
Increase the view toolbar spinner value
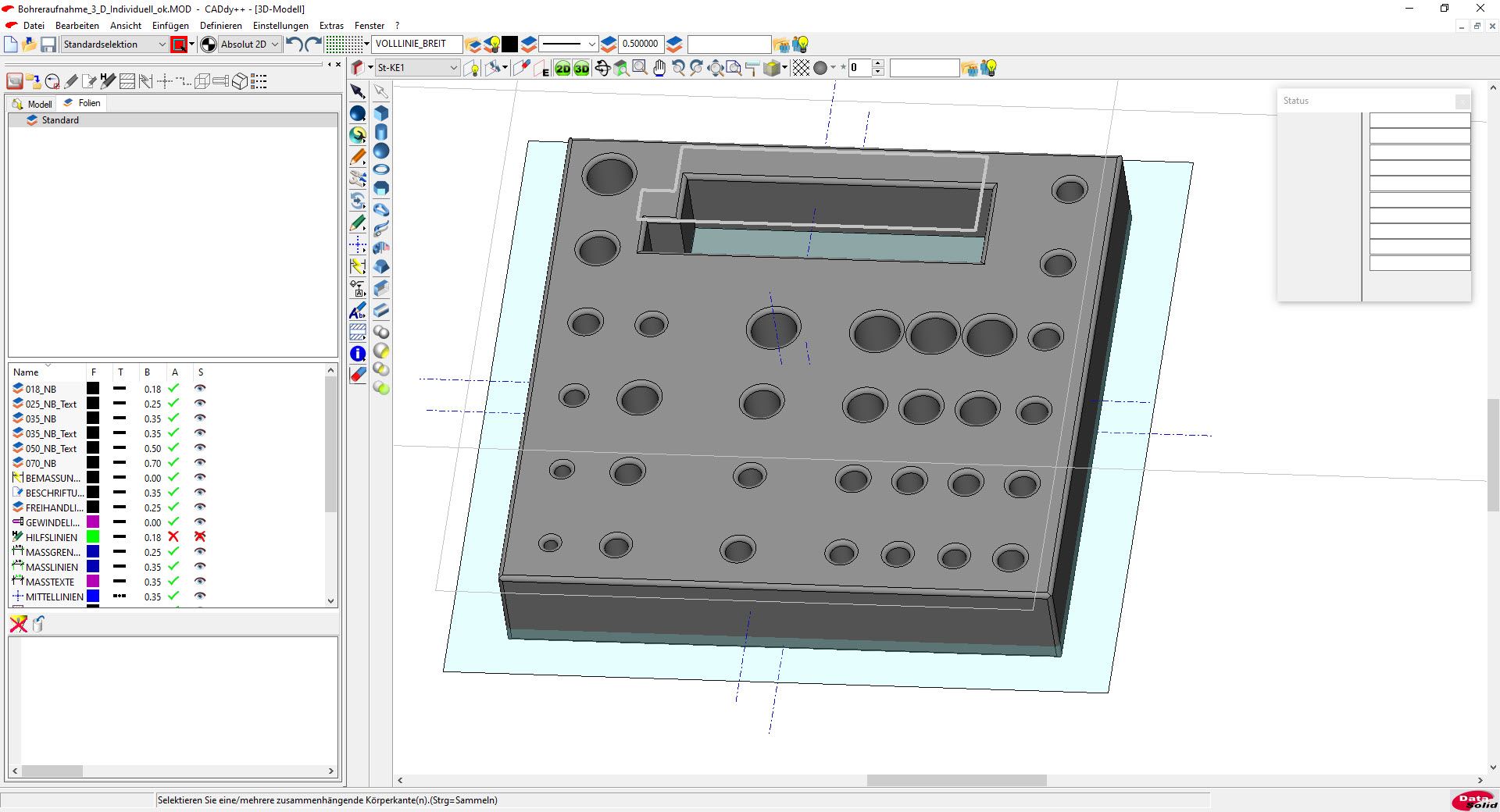(x=878, y=64)
